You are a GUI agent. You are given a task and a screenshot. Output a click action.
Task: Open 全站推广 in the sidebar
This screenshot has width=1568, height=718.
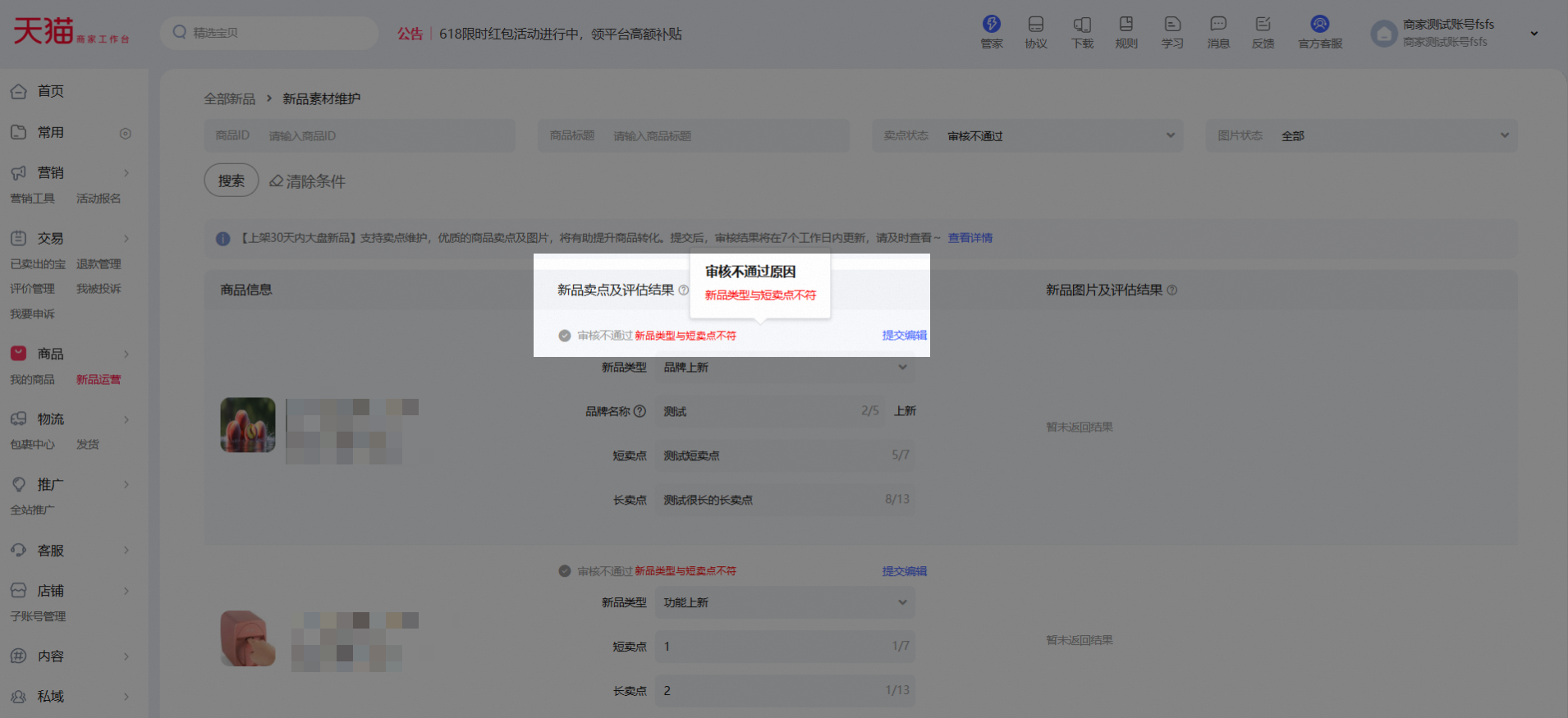[33, 510]
